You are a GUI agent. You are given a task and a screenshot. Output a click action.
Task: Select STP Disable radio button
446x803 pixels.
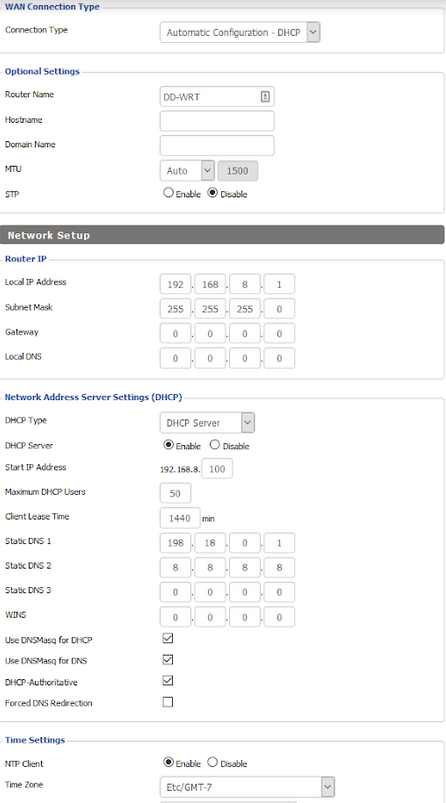(x=213, y=193)
